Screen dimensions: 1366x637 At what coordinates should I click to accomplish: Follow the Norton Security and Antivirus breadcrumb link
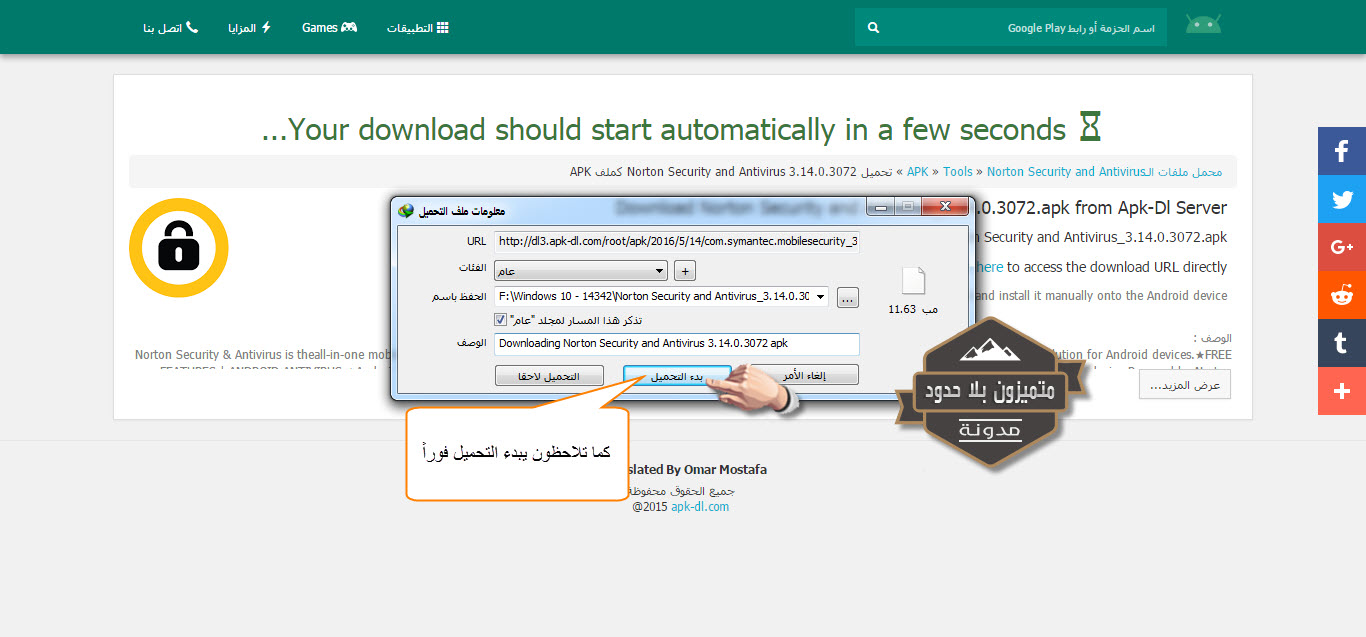(x=1065, y=172)
